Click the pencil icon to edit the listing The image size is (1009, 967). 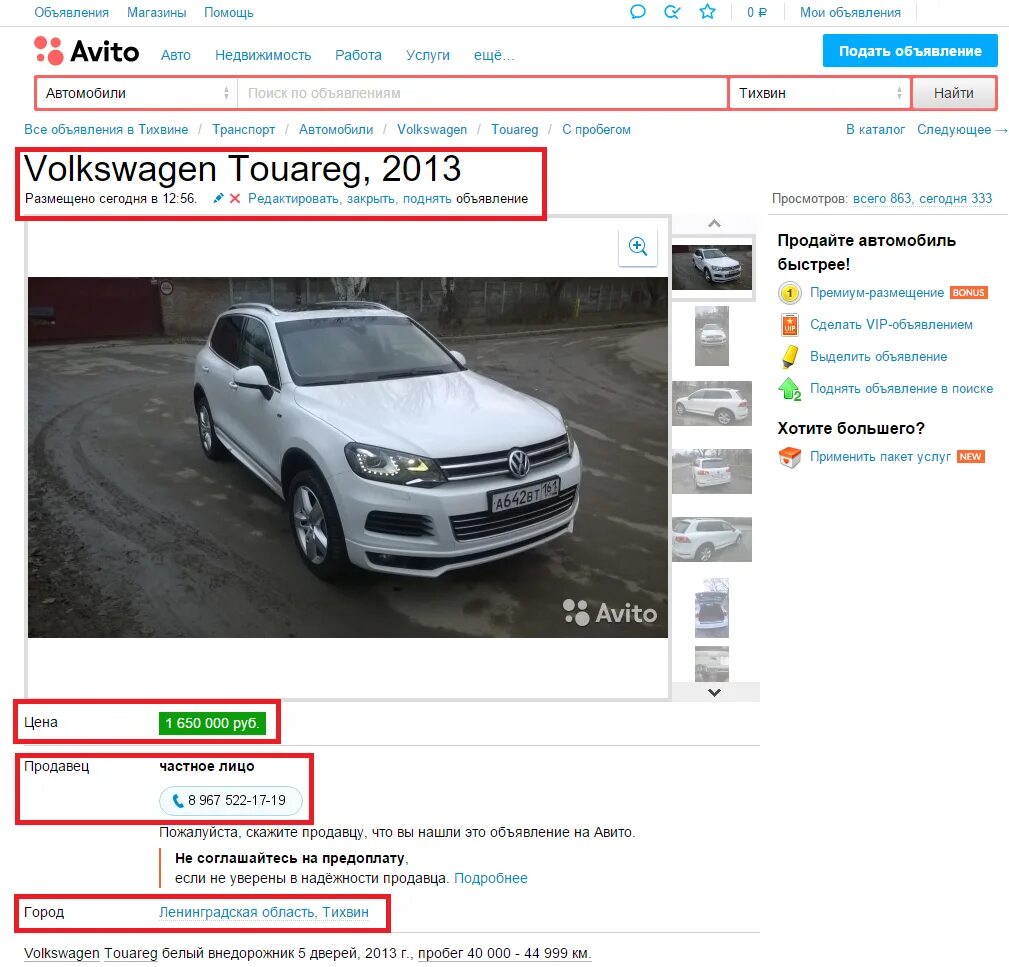(x=217, y=198)
